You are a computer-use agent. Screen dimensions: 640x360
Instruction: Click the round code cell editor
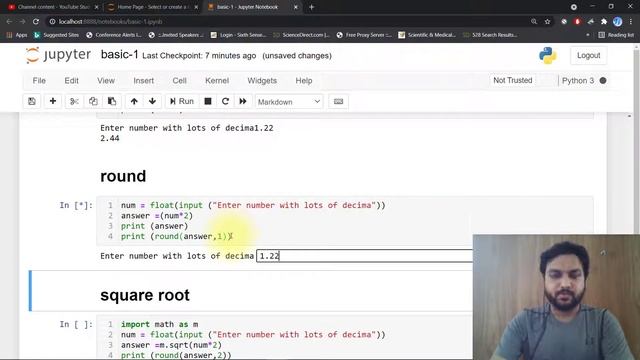click(345, 221)
